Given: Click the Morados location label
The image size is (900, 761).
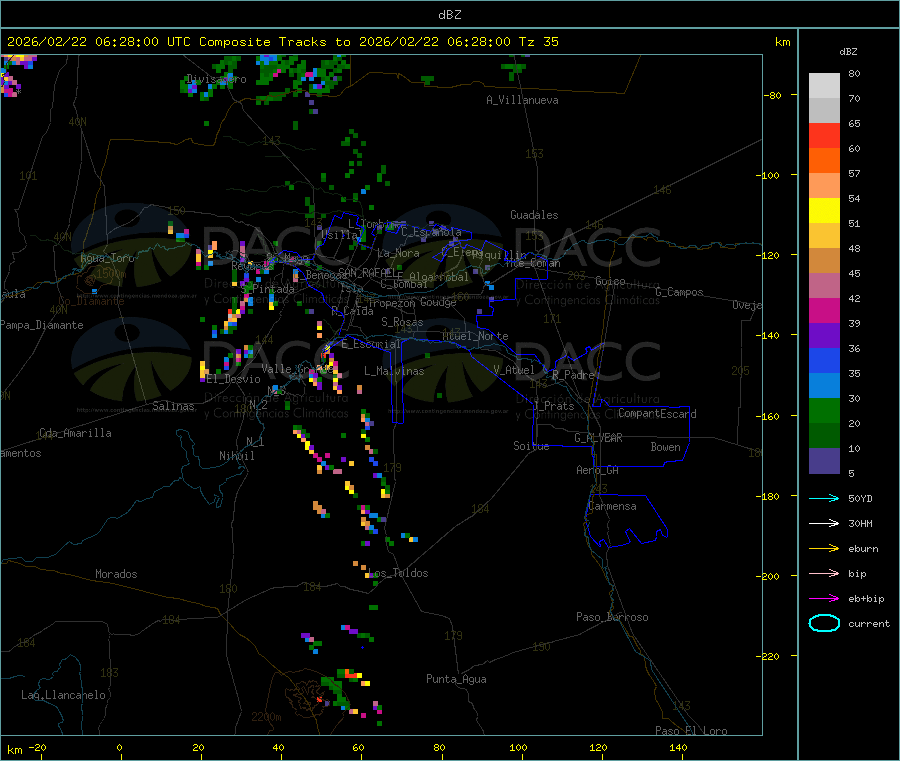Looking at the screenshot, I should (x=116, y=574).
